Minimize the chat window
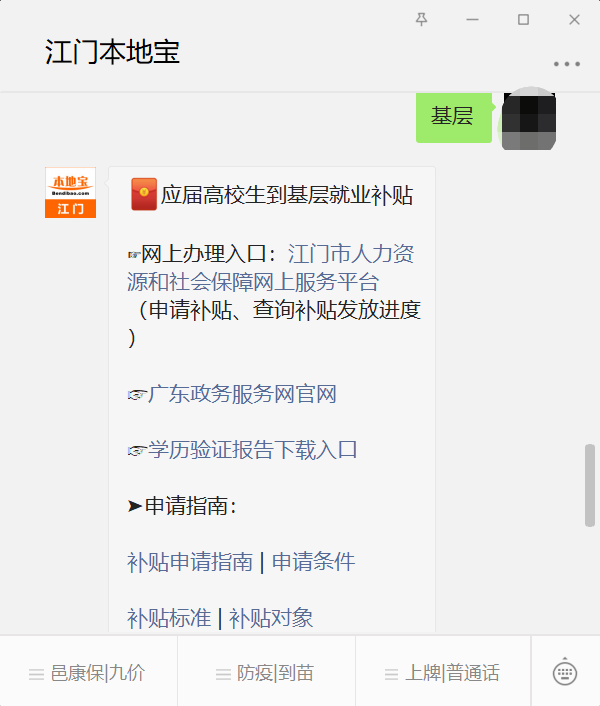 tap(472, 19)
